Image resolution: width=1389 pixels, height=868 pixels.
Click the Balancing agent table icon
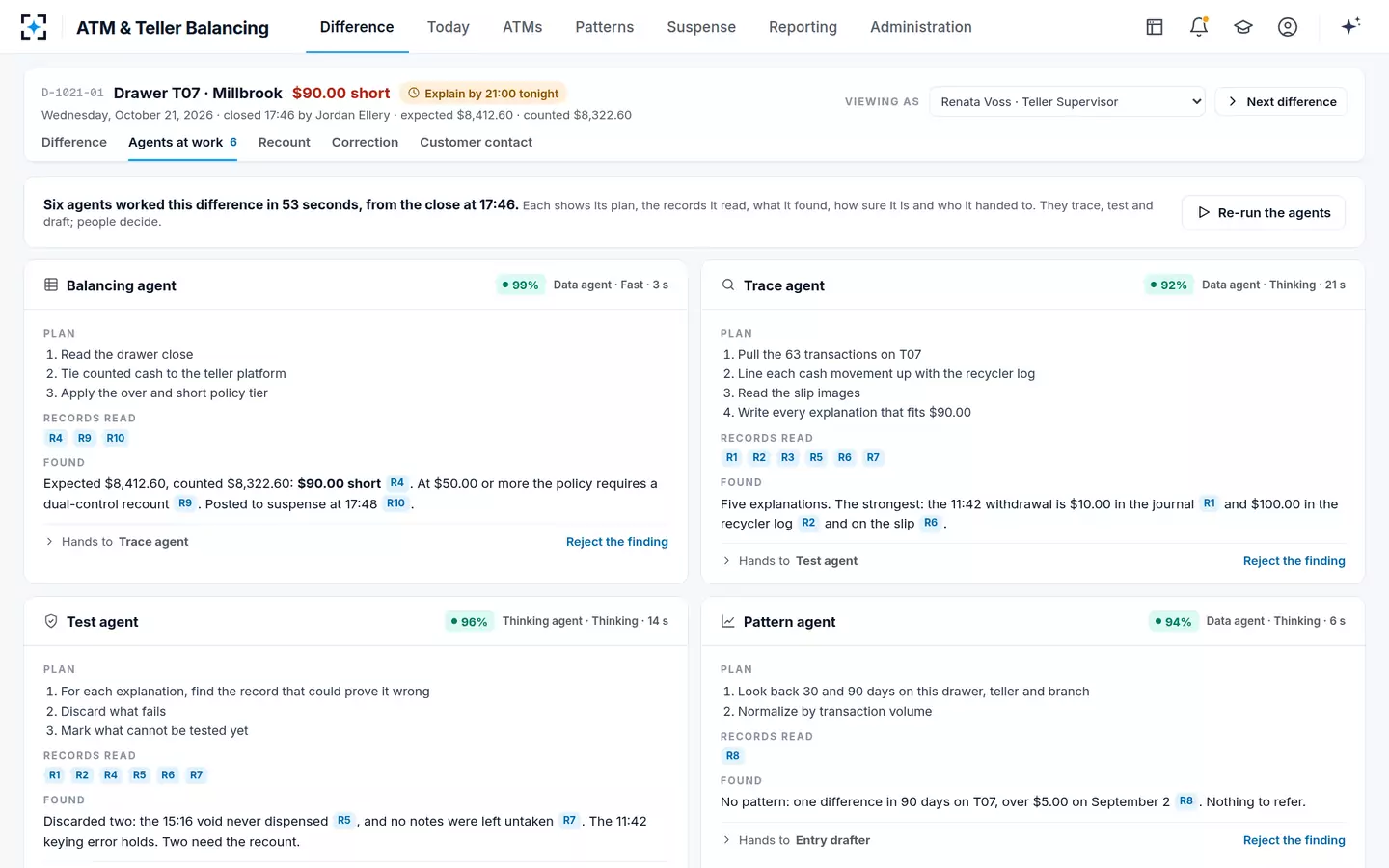(x=51, y=285)
